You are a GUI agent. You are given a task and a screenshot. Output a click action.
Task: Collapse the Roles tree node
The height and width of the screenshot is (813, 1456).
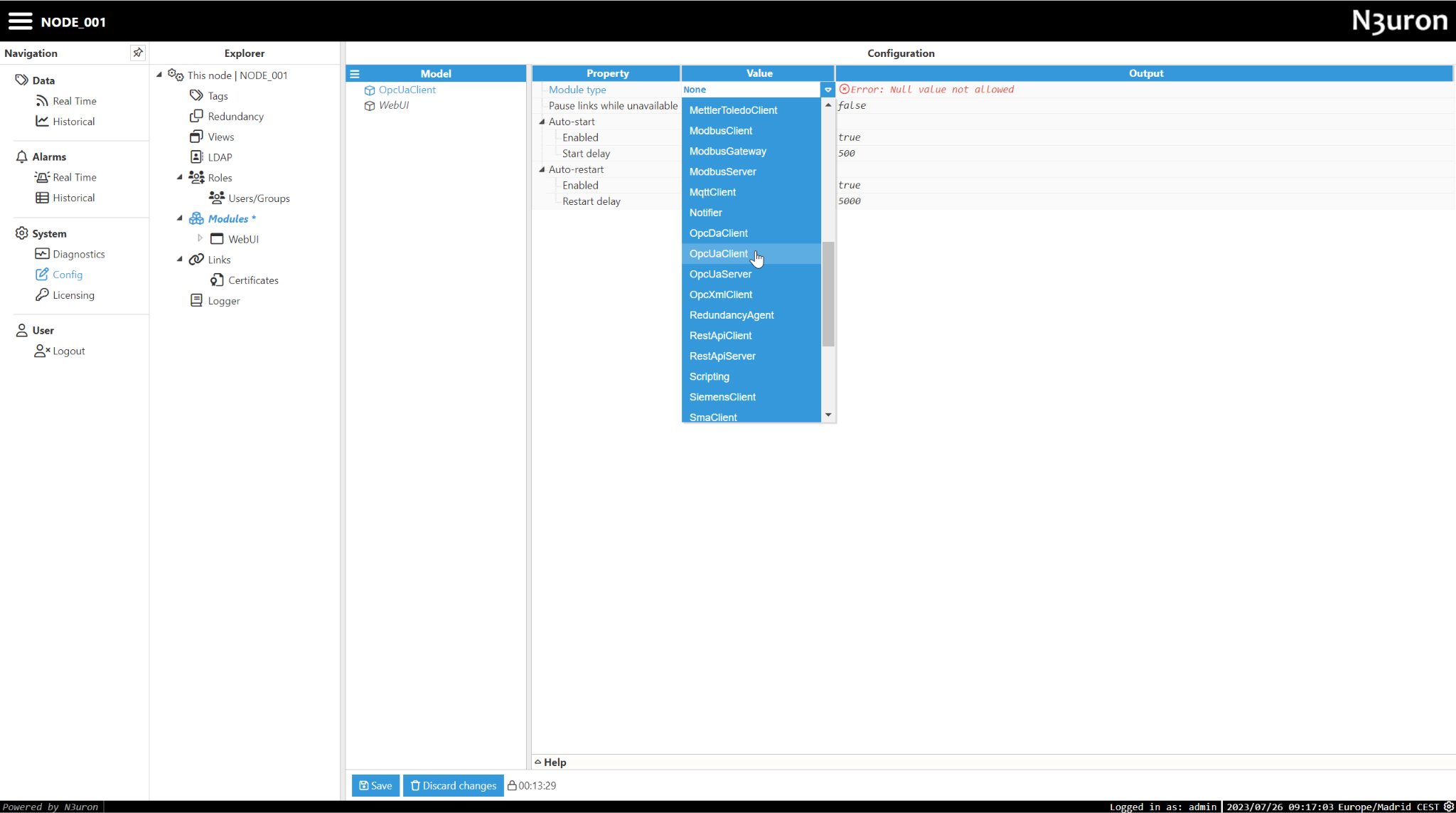click(x=180, y=177)
